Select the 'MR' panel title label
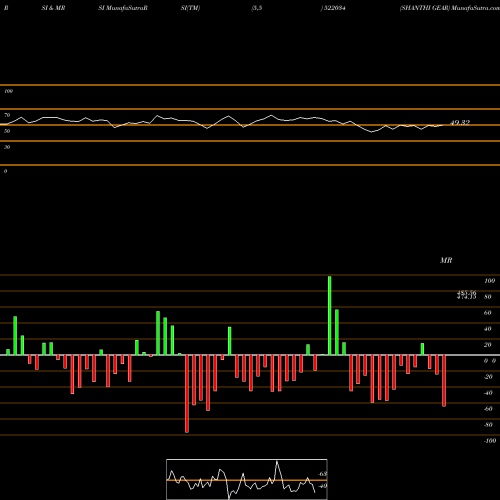Image resolution: width=500 pixels, height=500 pixels. (x=446, y=260)
